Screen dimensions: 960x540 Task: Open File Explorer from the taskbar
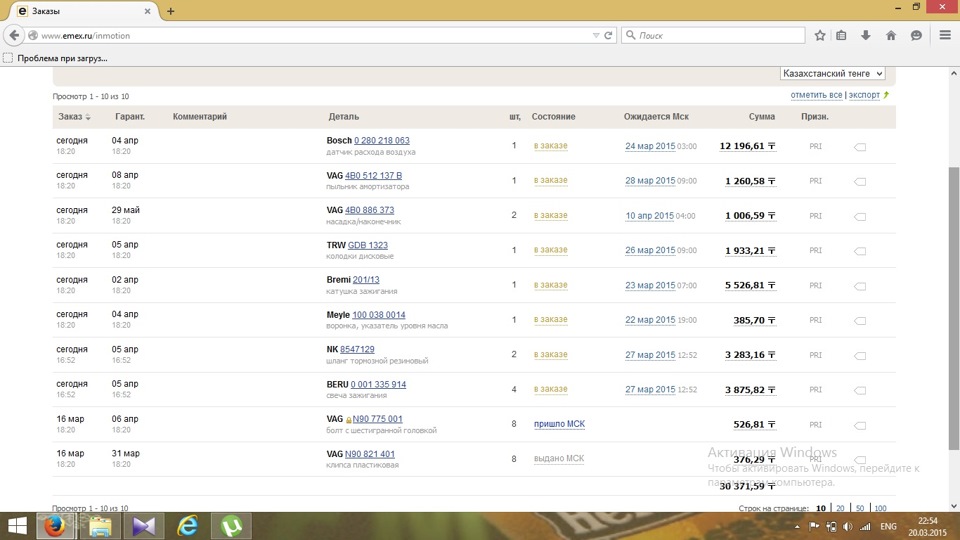tap(100, 527)
